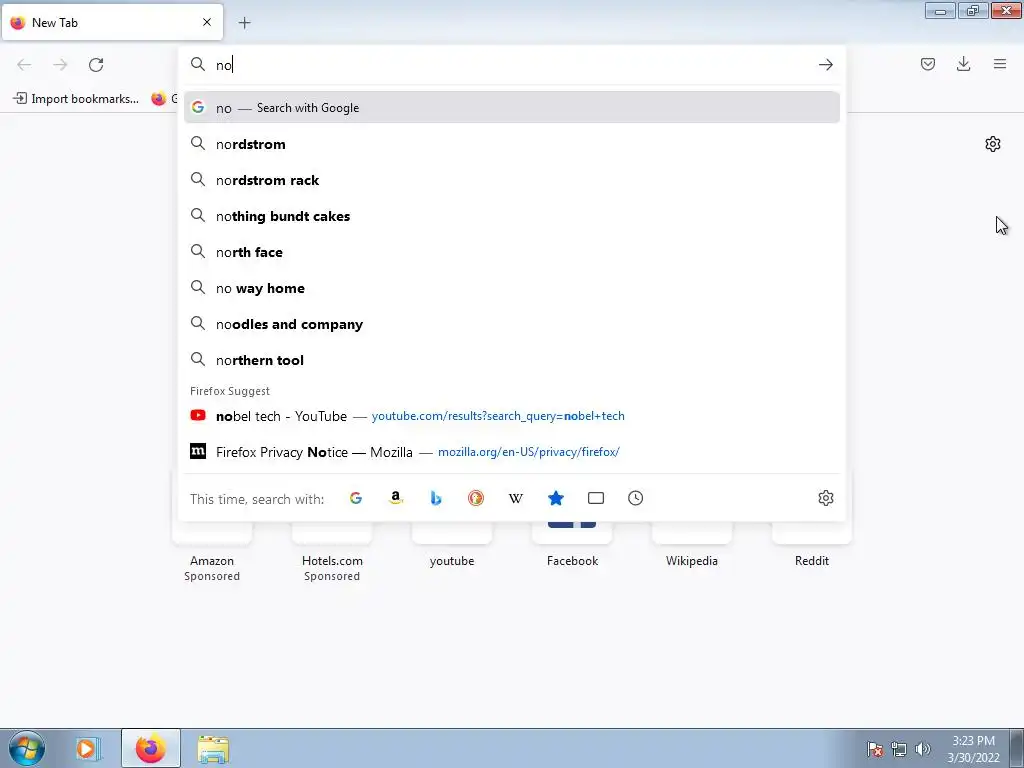Open the Reddit shortcut tile
The image size is (1024, 768).
click(x=812, y=545)
